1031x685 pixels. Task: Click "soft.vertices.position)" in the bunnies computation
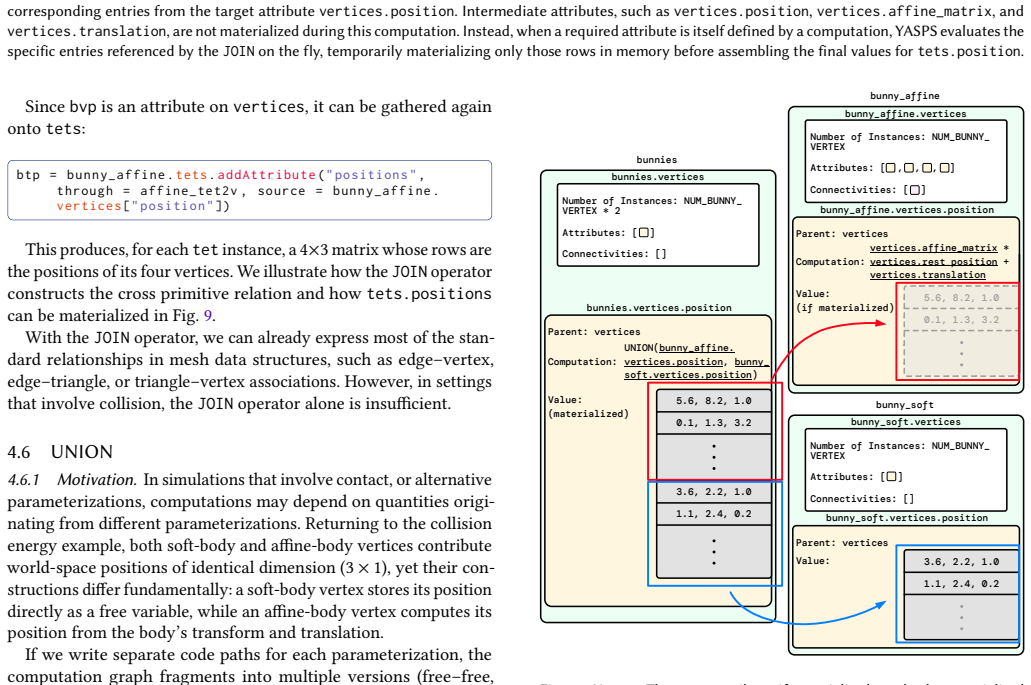click(690, 375)
